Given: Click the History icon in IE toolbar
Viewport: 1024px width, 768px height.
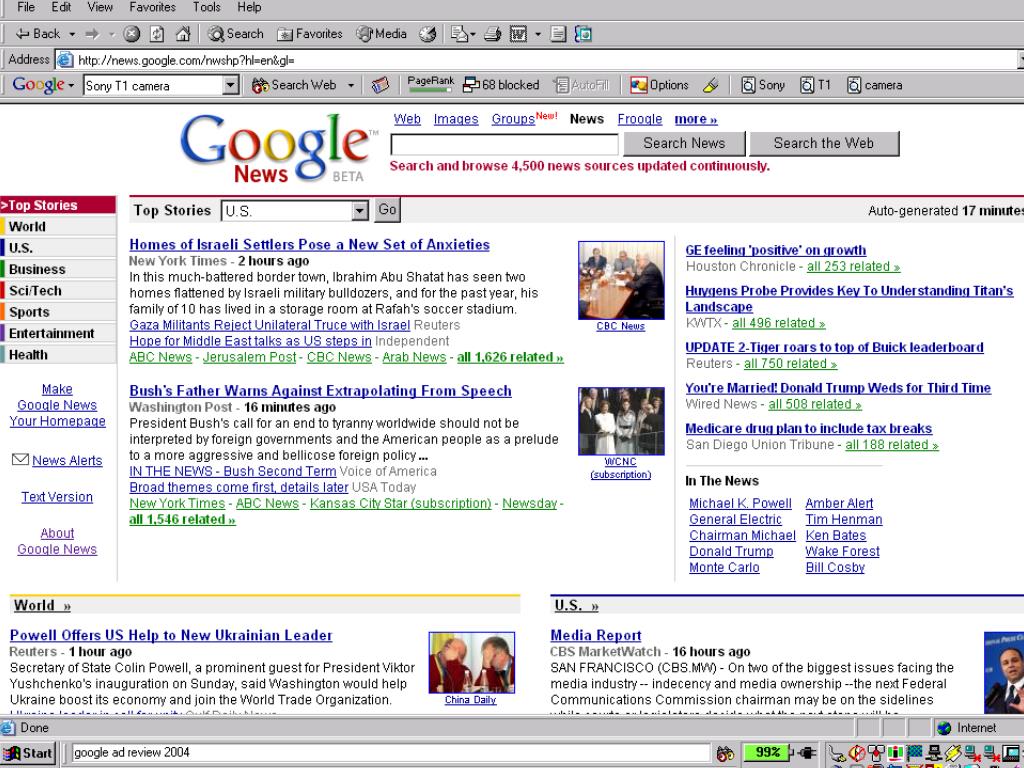Looking at the screenshot, I should point(428,34).
